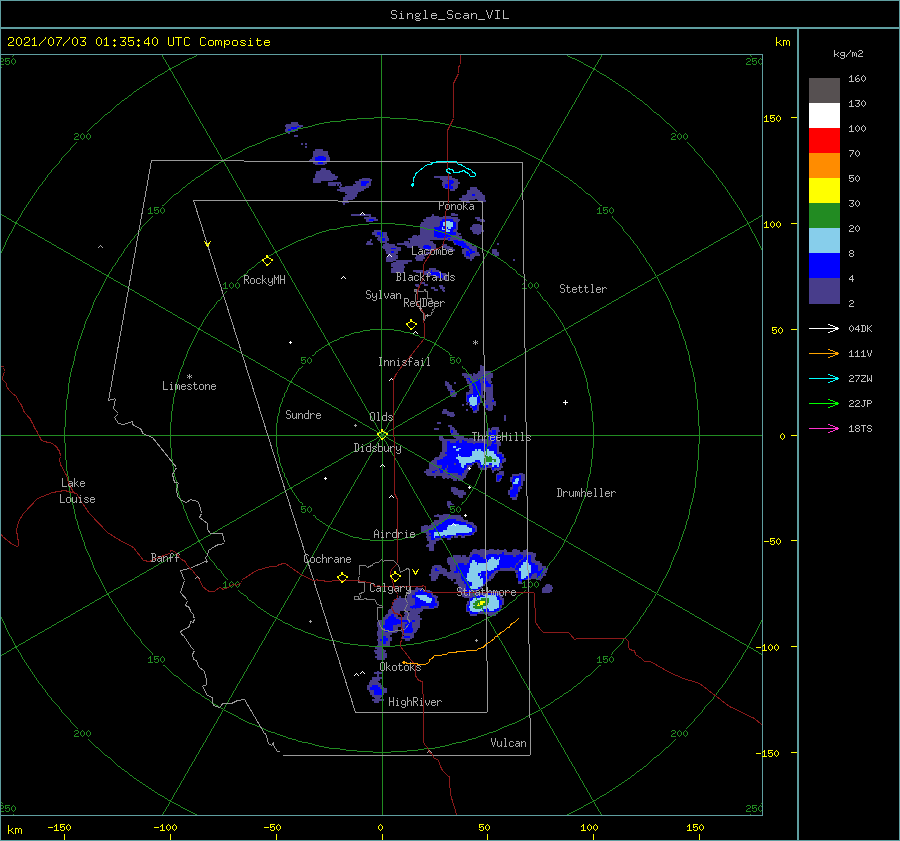900x841 pixels.
Task: Click the Didsbury label
Action: pos(377,448)
